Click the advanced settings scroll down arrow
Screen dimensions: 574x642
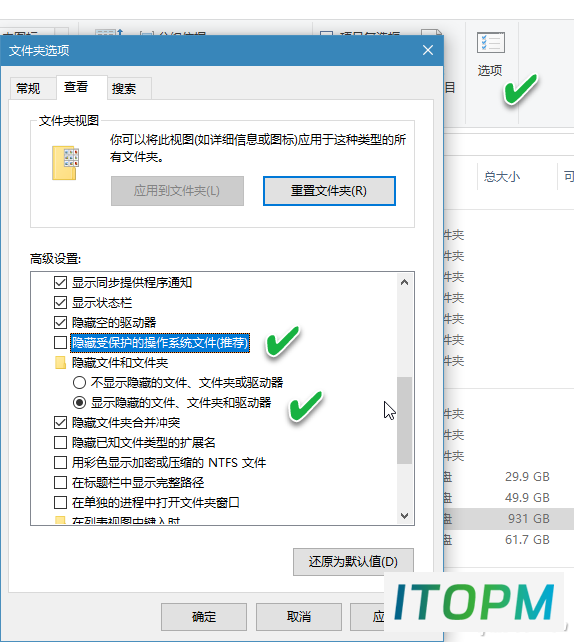point(405,515)
